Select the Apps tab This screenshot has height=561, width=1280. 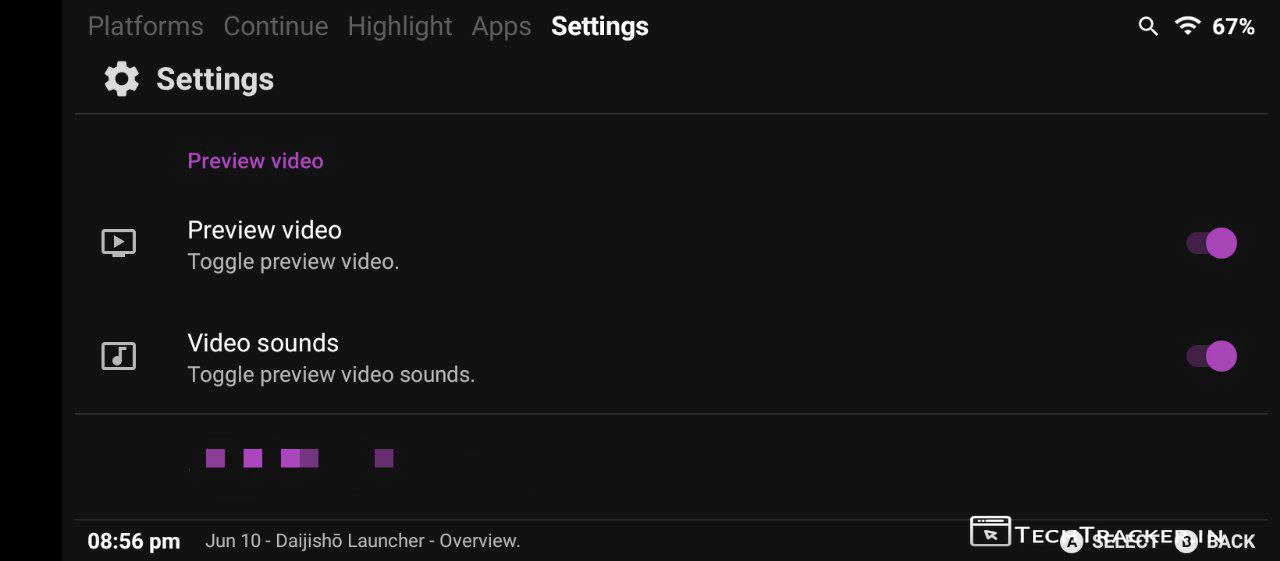[501, 27]
